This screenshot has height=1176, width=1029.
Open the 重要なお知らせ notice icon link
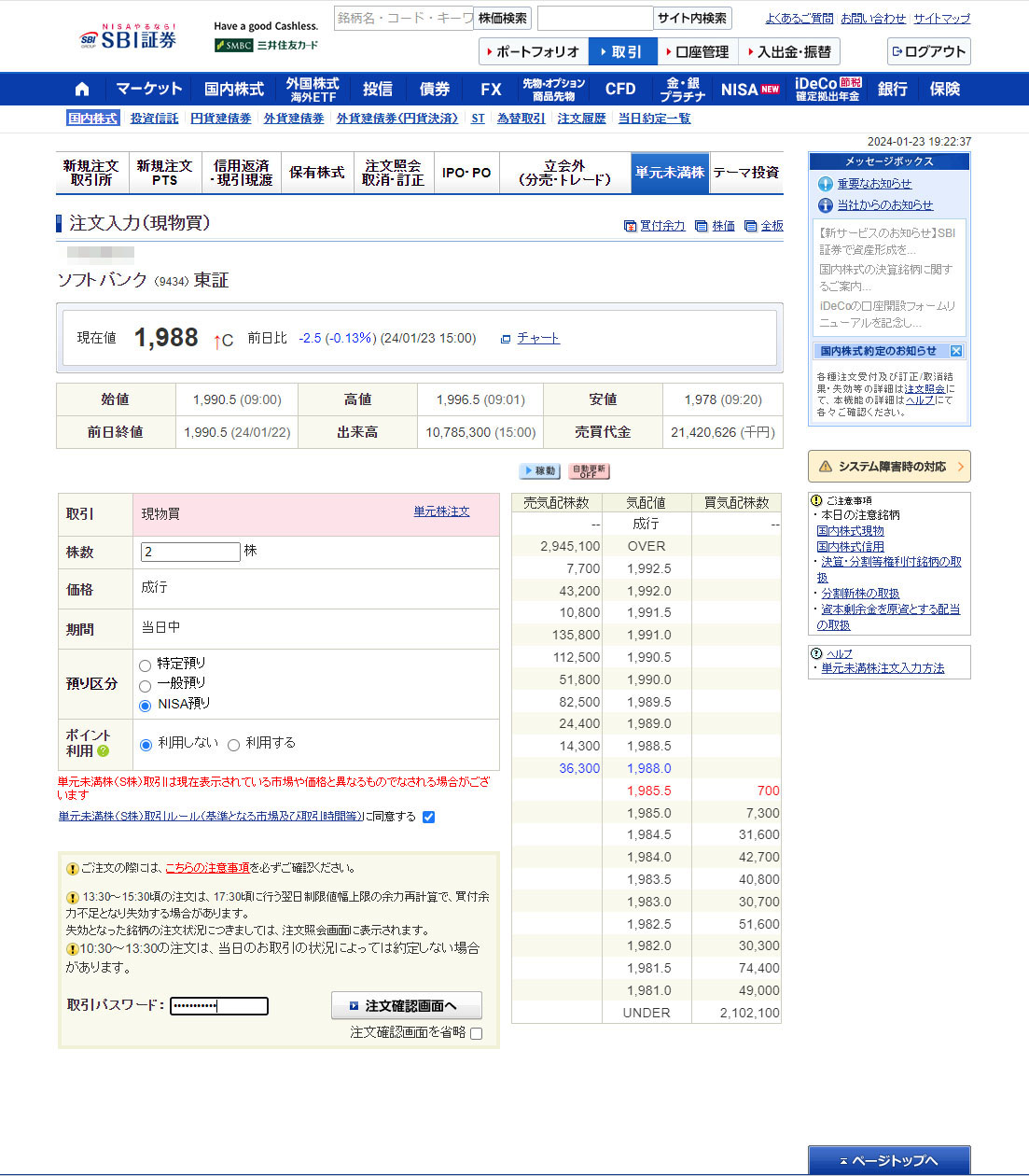tap(825, 184)
